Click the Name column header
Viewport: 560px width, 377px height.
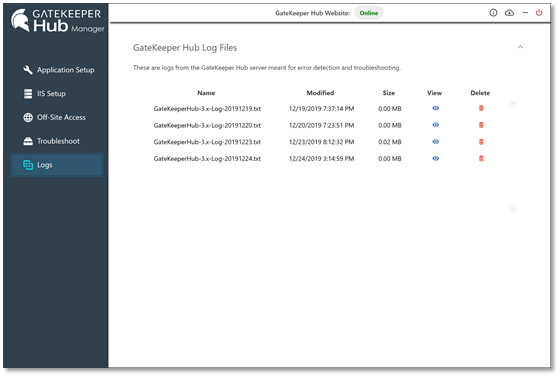pyautogui.click(x=206, y=93)
